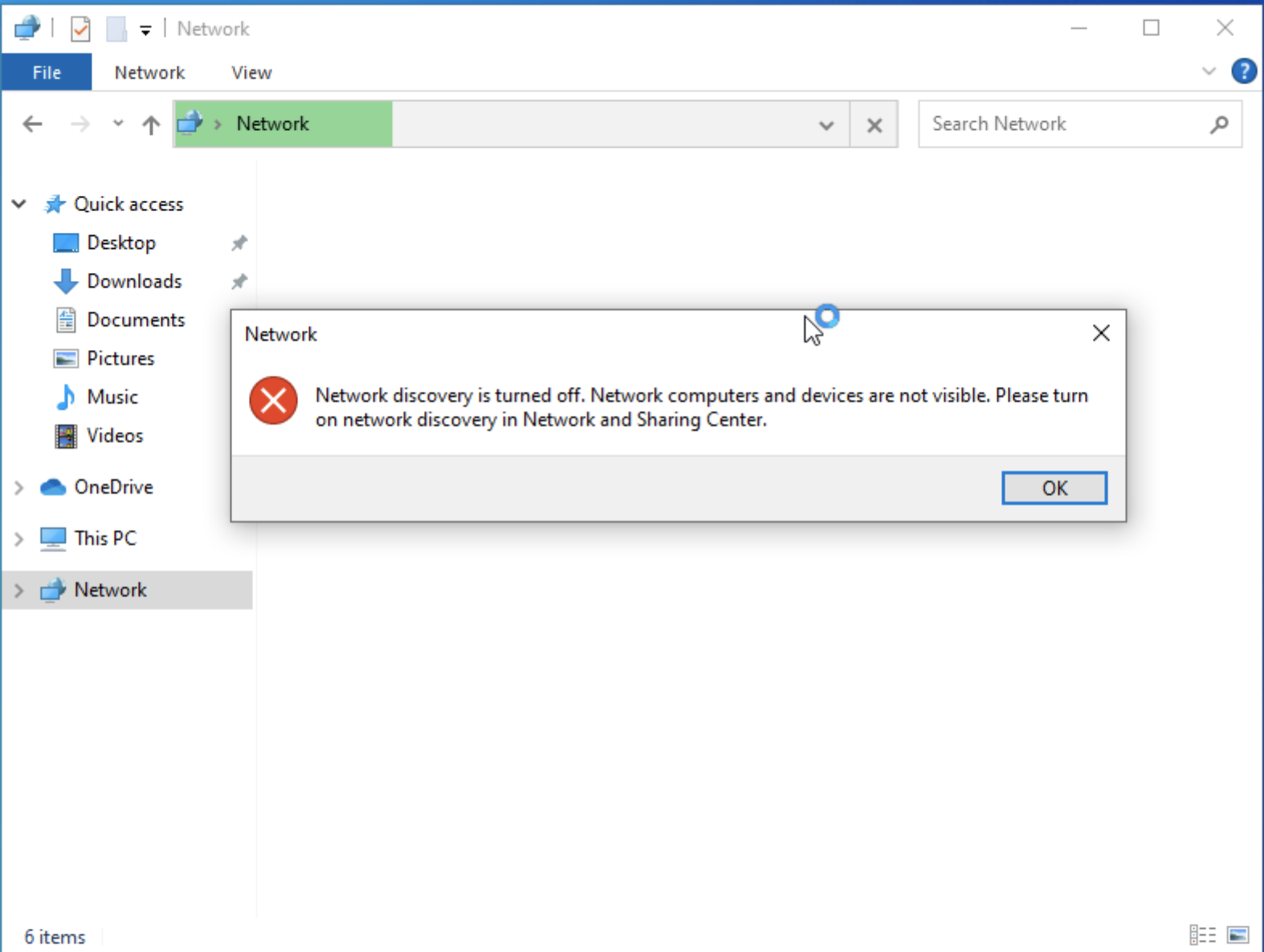The width and height of the screenshot is (1264, 952).
Task: Go up one folder level arrow
Action: (x=151, y=124)
